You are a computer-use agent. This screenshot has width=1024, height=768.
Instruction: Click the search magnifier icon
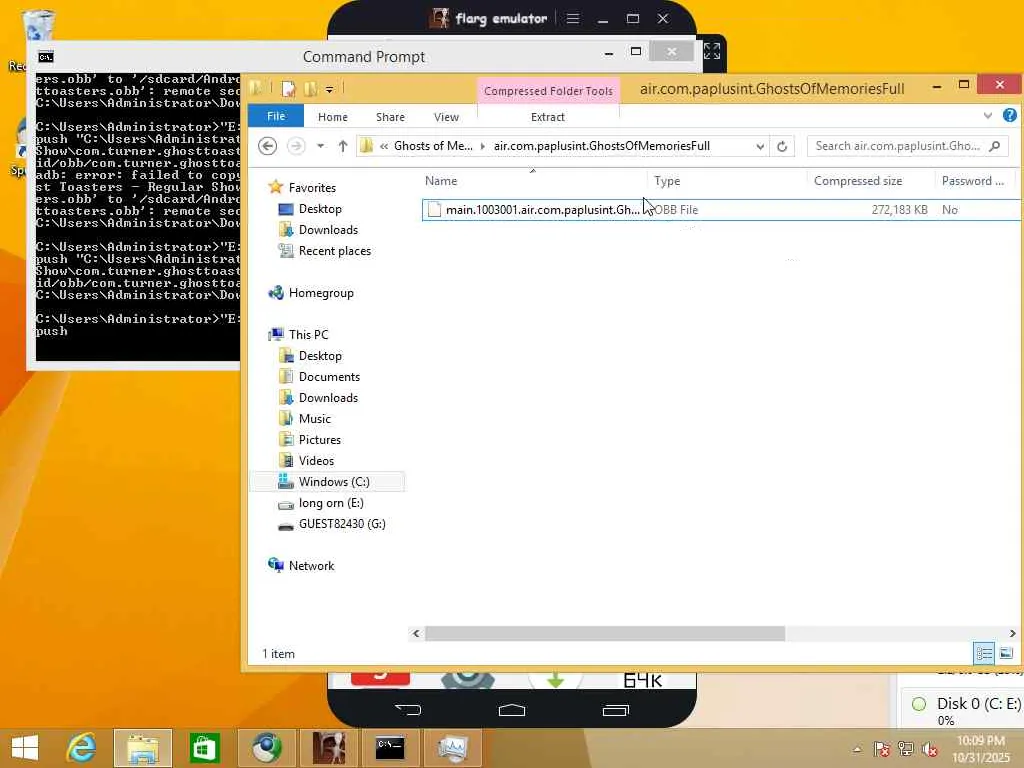pos(995,146)
